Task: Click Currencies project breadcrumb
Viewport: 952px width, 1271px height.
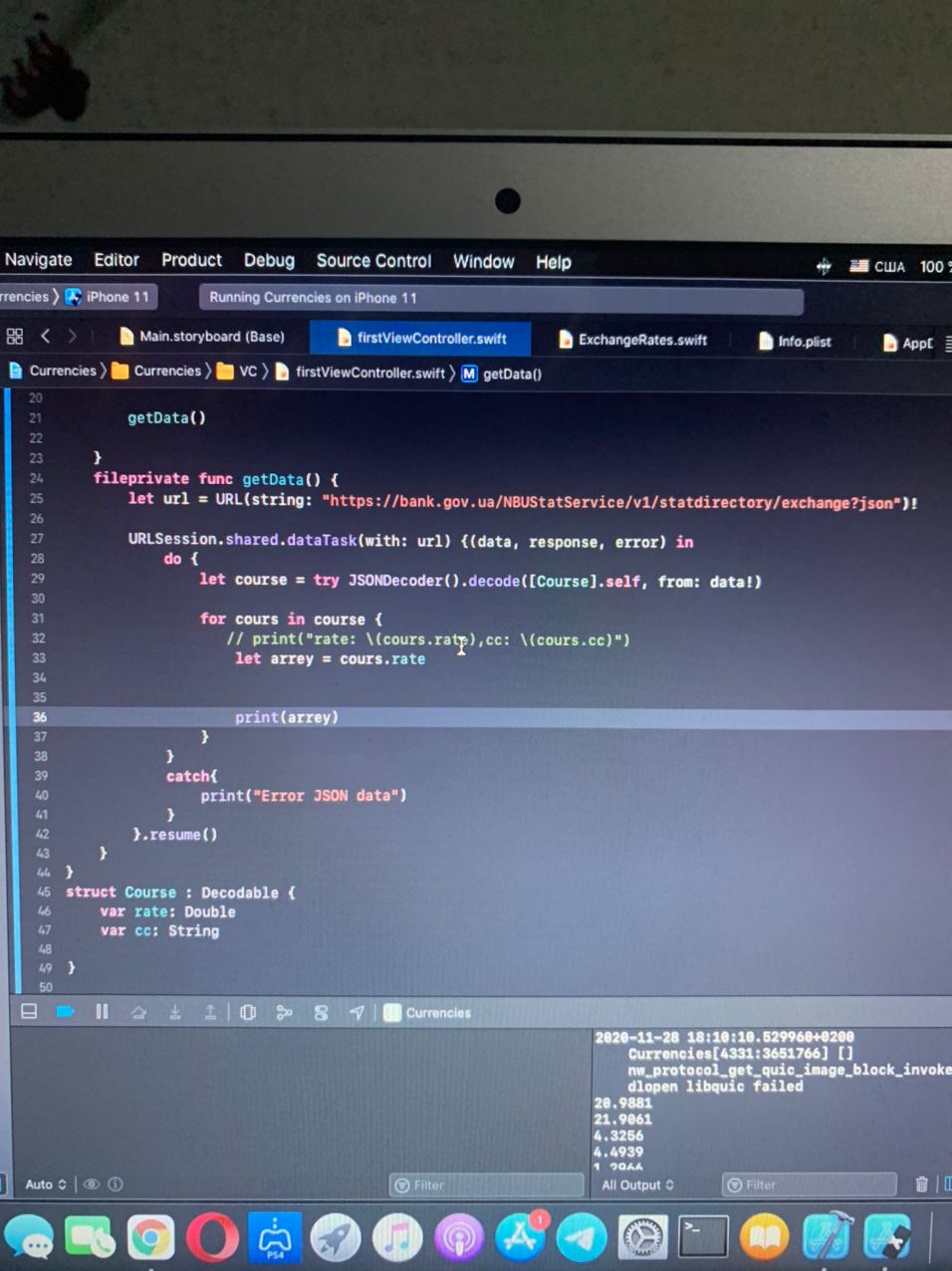Action: click(x=53, y=371)
